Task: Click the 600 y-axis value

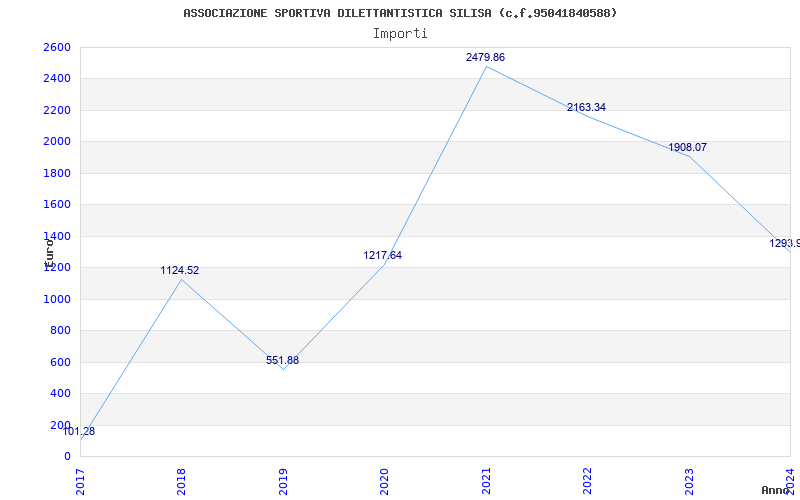Action: 61,362
